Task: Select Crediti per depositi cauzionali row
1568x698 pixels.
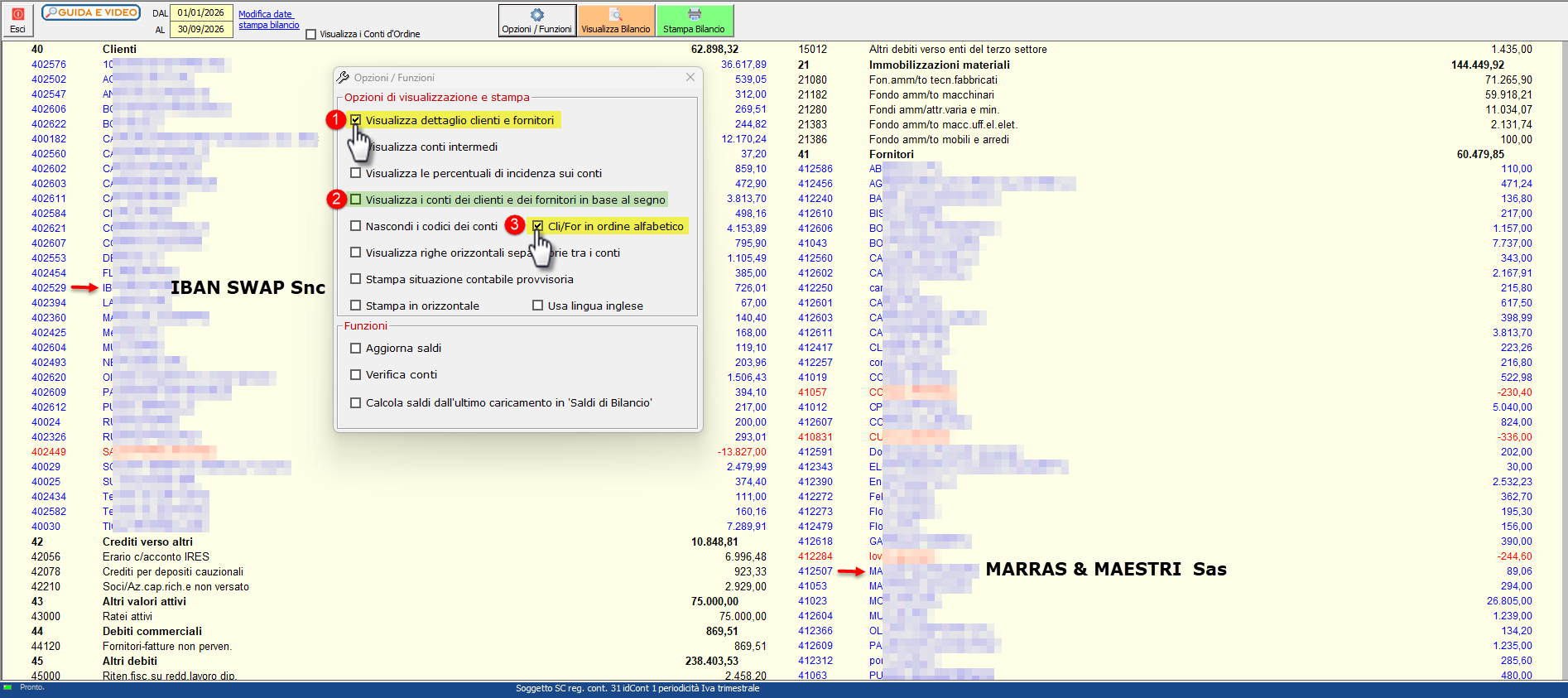Action: 173,572
